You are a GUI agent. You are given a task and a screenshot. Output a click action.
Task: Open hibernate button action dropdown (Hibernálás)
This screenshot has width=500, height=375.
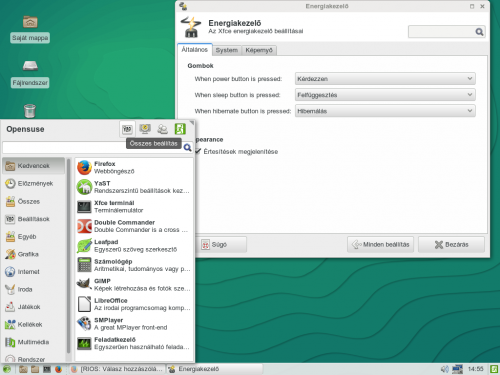tap(385, 111)
